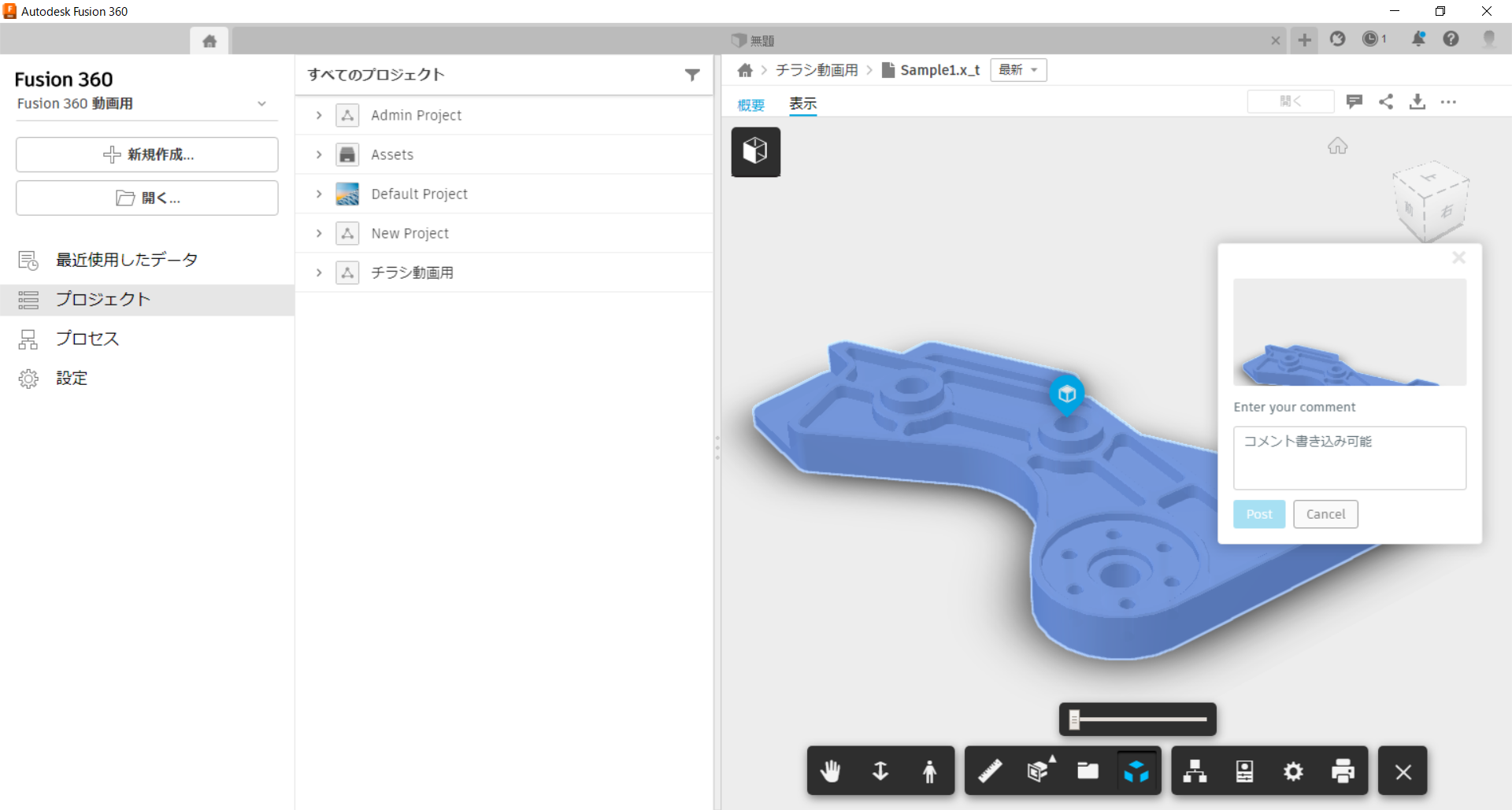Open the 最新 version dropdown

1018,70
